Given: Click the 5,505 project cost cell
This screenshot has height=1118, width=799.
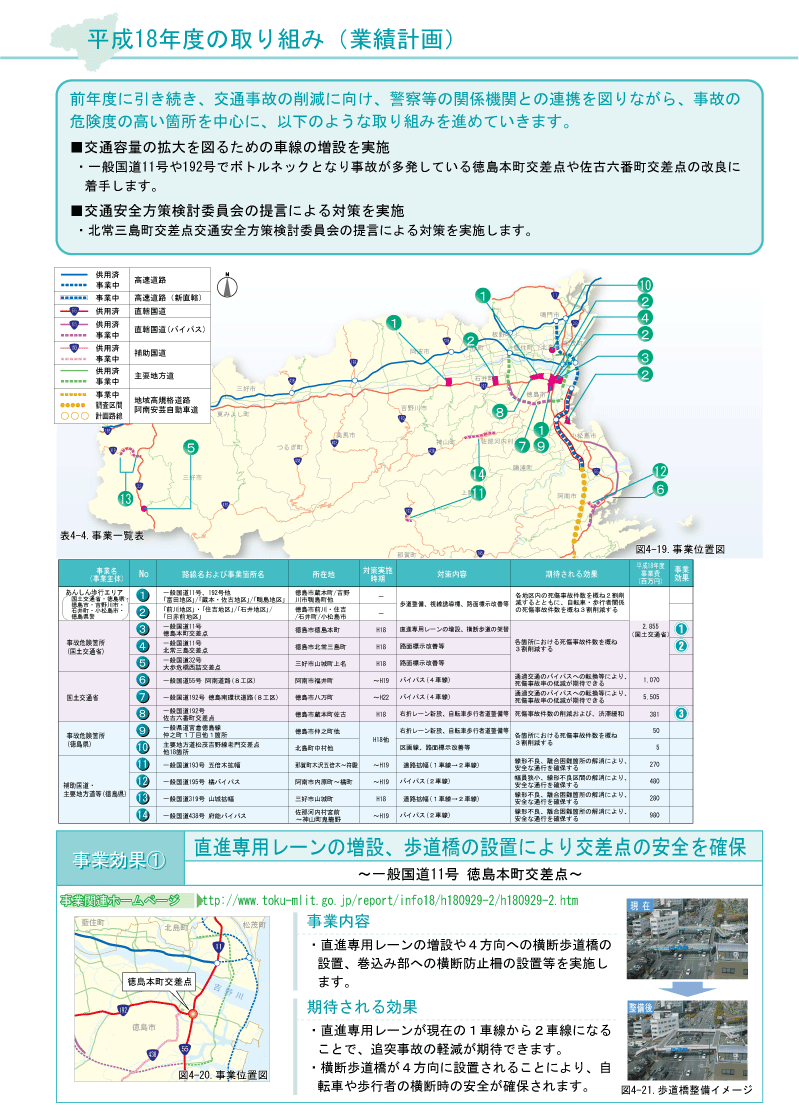Looking at the screenshot, I should tap(651, 697).
